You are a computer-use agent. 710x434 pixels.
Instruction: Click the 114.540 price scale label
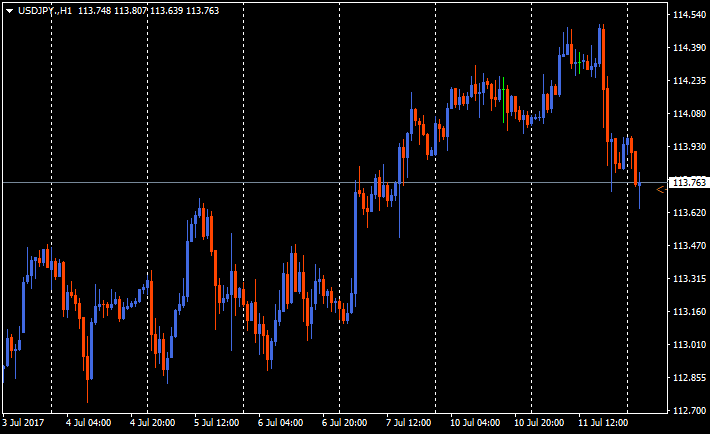pyautogui.click(x=690, y=15)
